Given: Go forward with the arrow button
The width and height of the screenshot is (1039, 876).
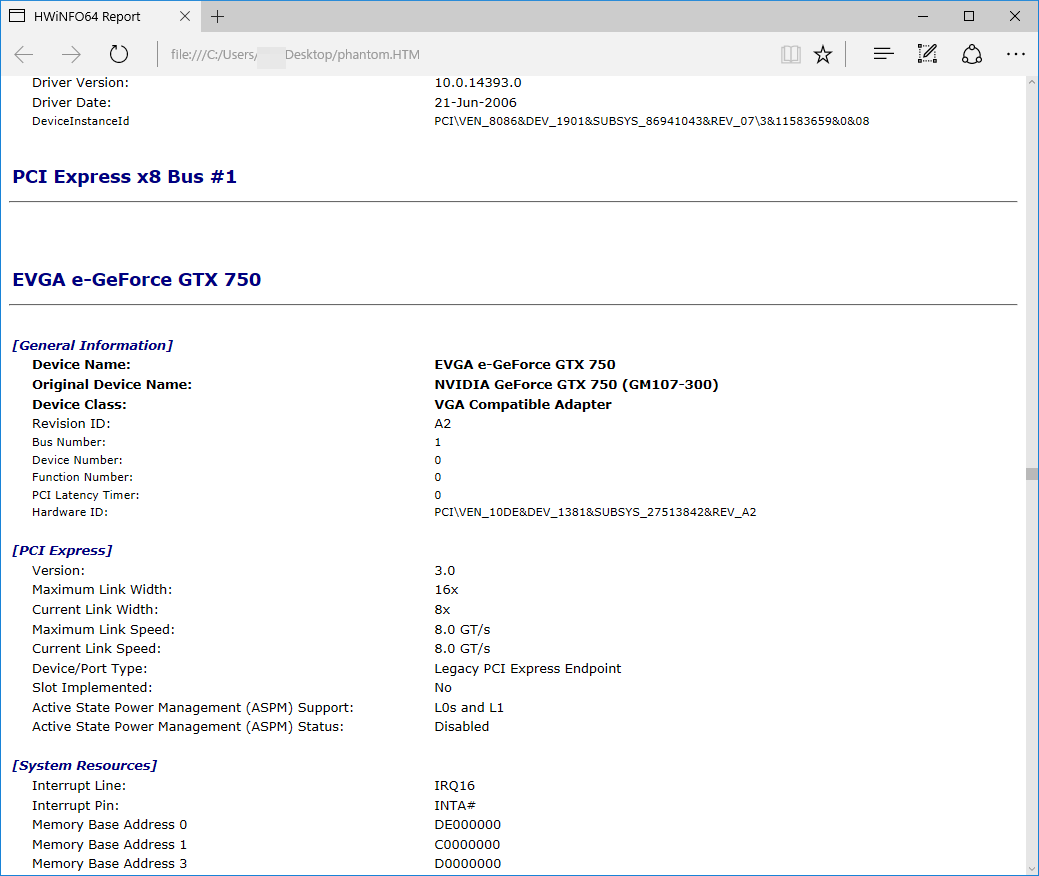Looking at the screenshot, I should pyautogui.click(x=71, y=54).
